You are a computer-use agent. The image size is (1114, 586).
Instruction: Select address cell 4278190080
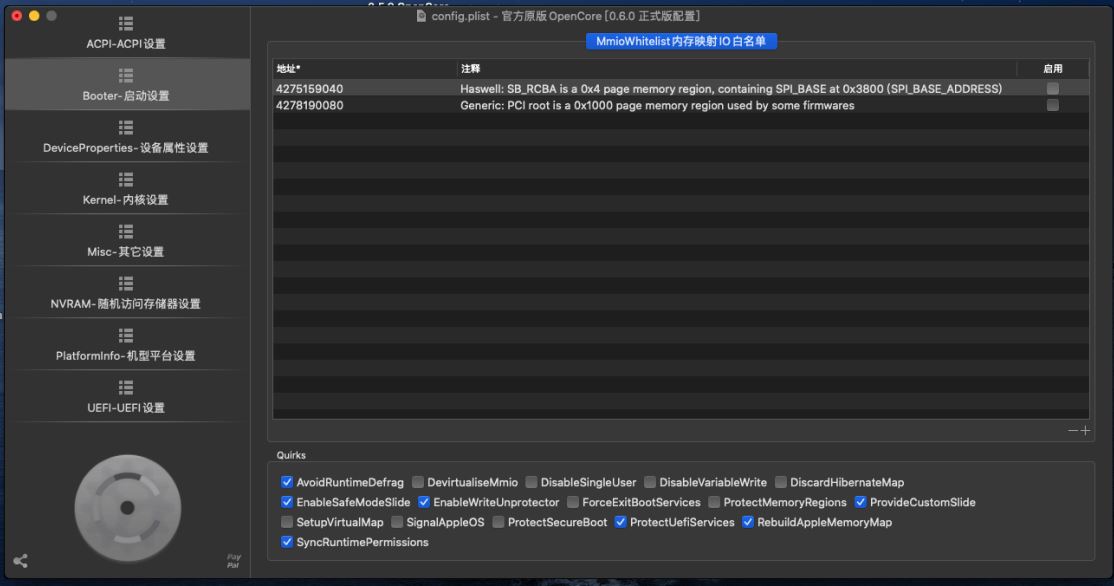[x=310, y=105]
